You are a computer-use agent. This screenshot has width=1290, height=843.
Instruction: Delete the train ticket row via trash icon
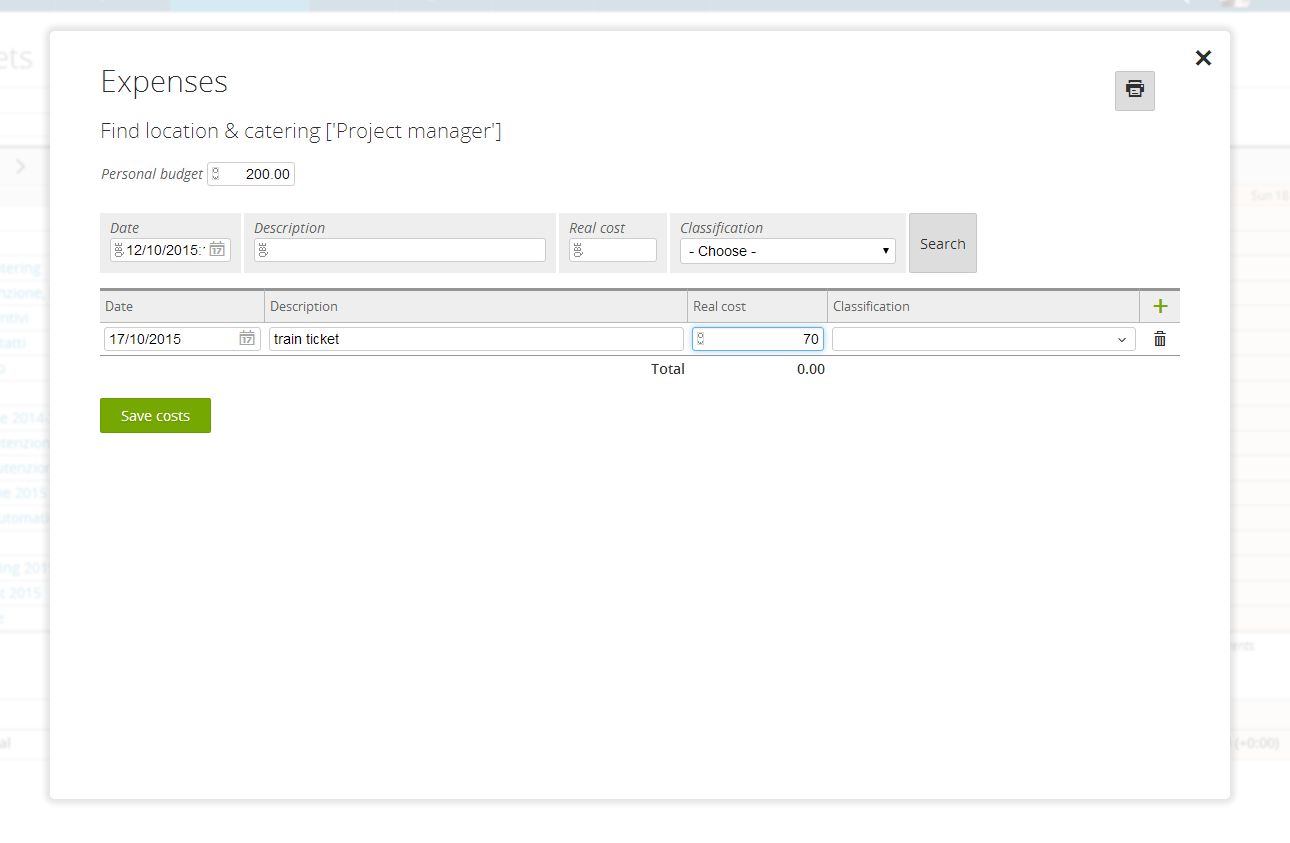coord(1160,339)
